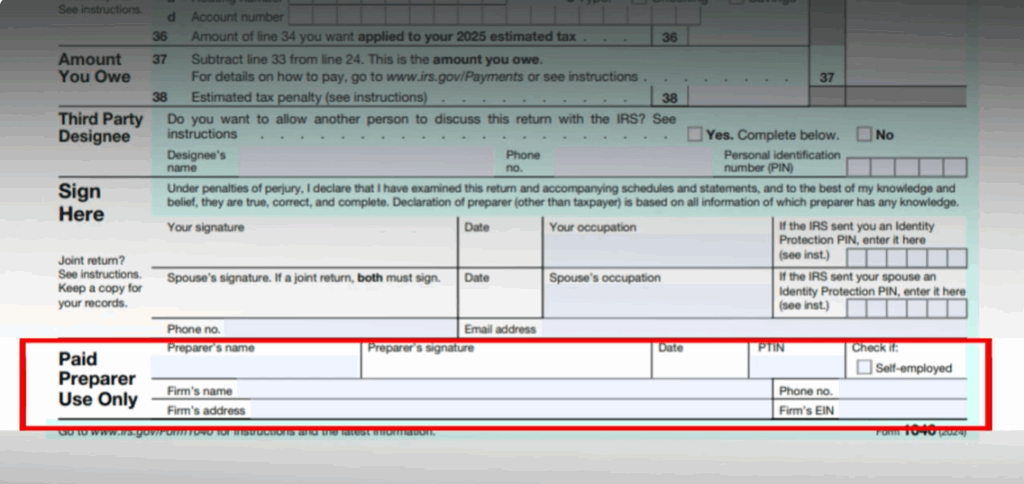Click your Identity Protection PIN boxes
Viewport: 1024px width, 484px height.
point(906,258)
